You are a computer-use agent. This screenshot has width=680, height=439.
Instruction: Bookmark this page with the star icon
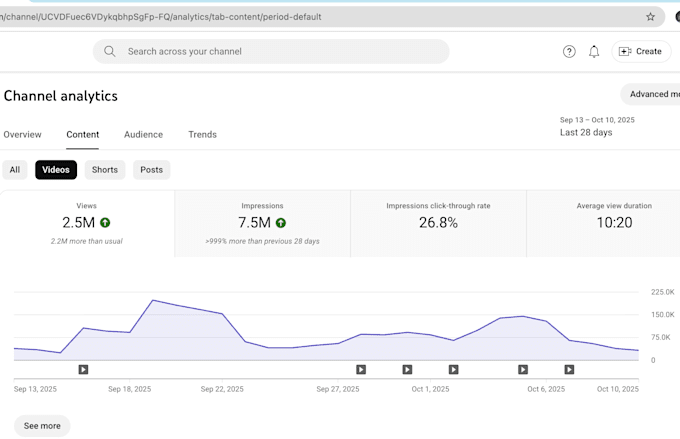650,17
